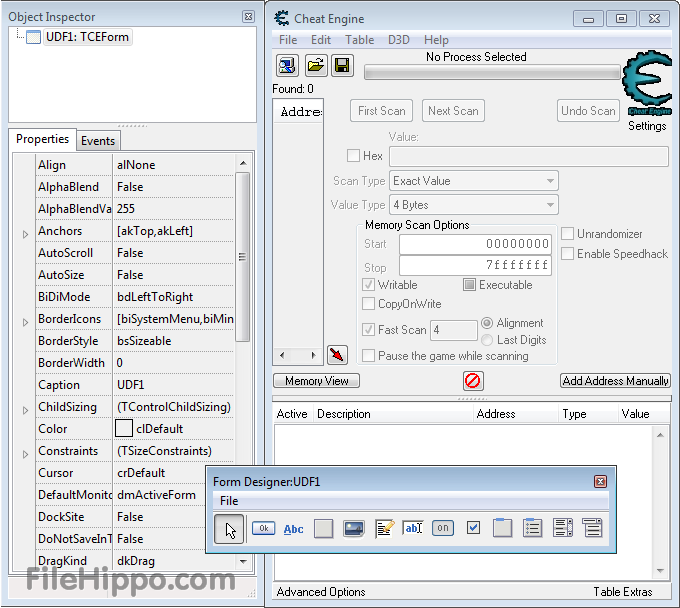Toggle the Executable checkbox

click(x=469, y=284)
